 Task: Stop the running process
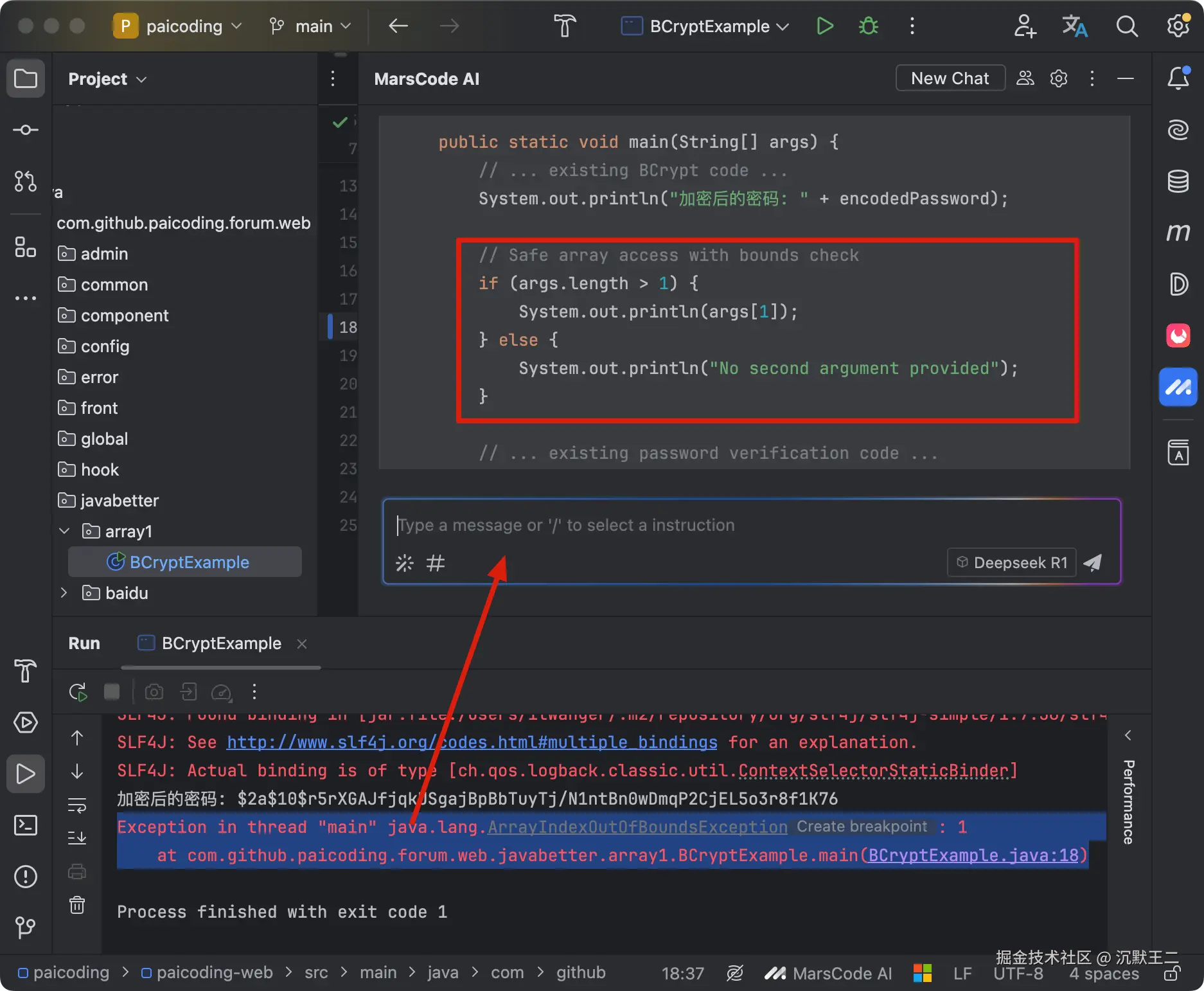click(112, 692)
